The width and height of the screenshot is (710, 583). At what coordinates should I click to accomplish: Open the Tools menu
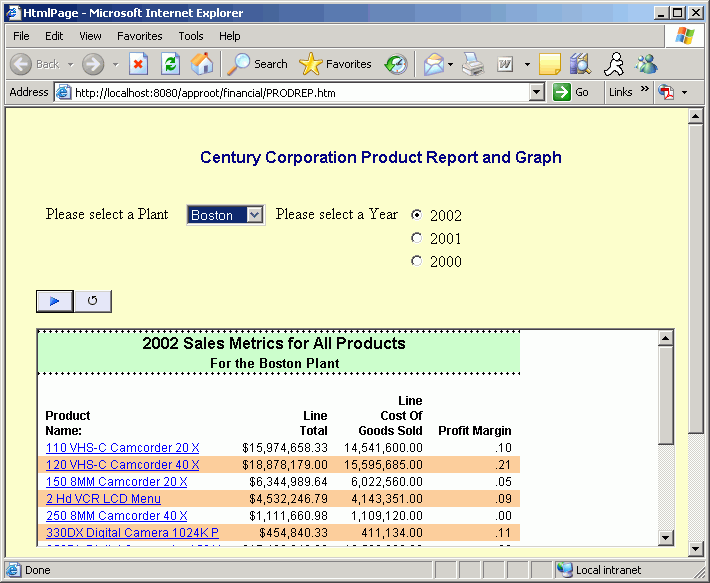[x=191, y=36]
